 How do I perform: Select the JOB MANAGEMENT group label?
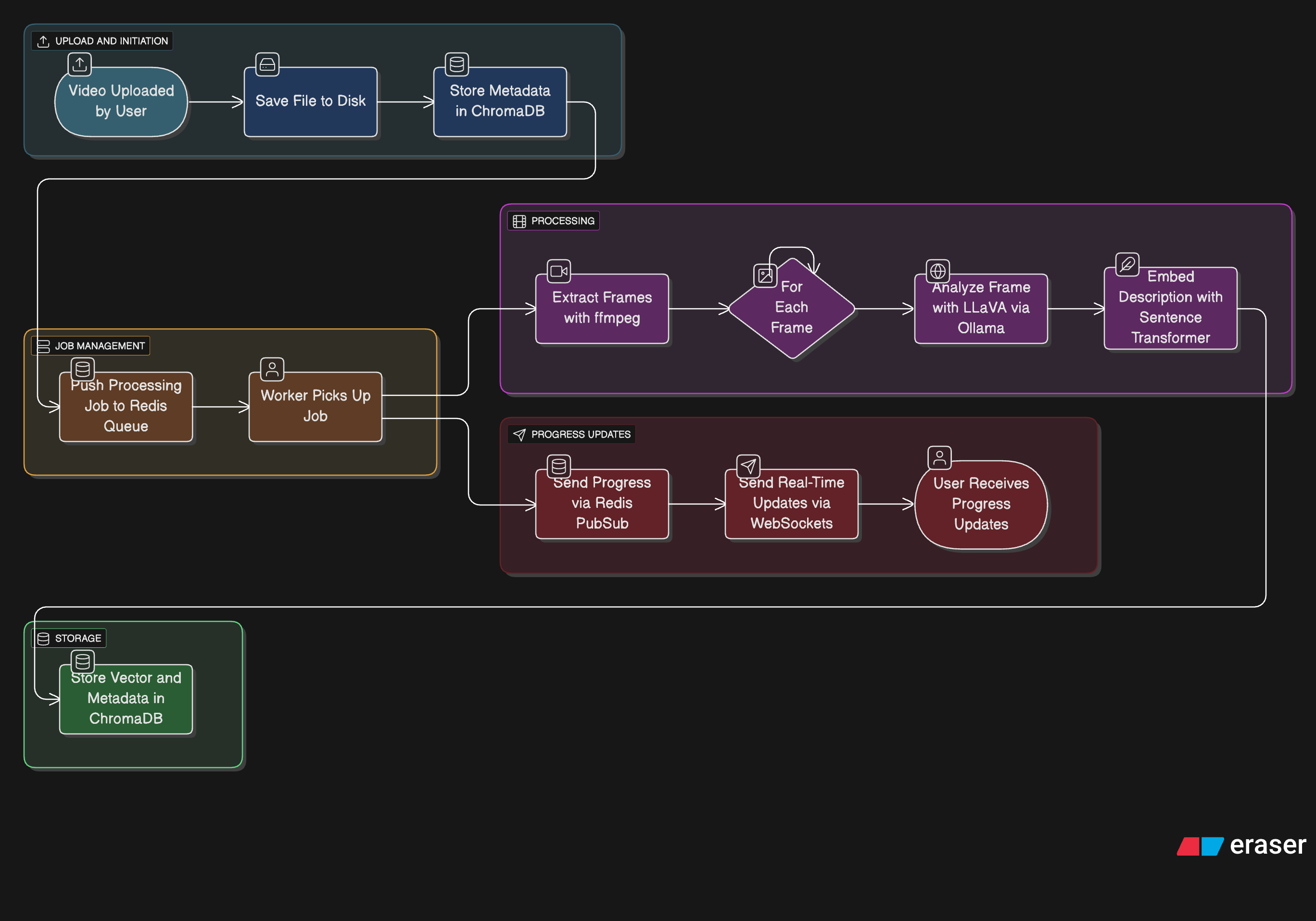point(91,346)
